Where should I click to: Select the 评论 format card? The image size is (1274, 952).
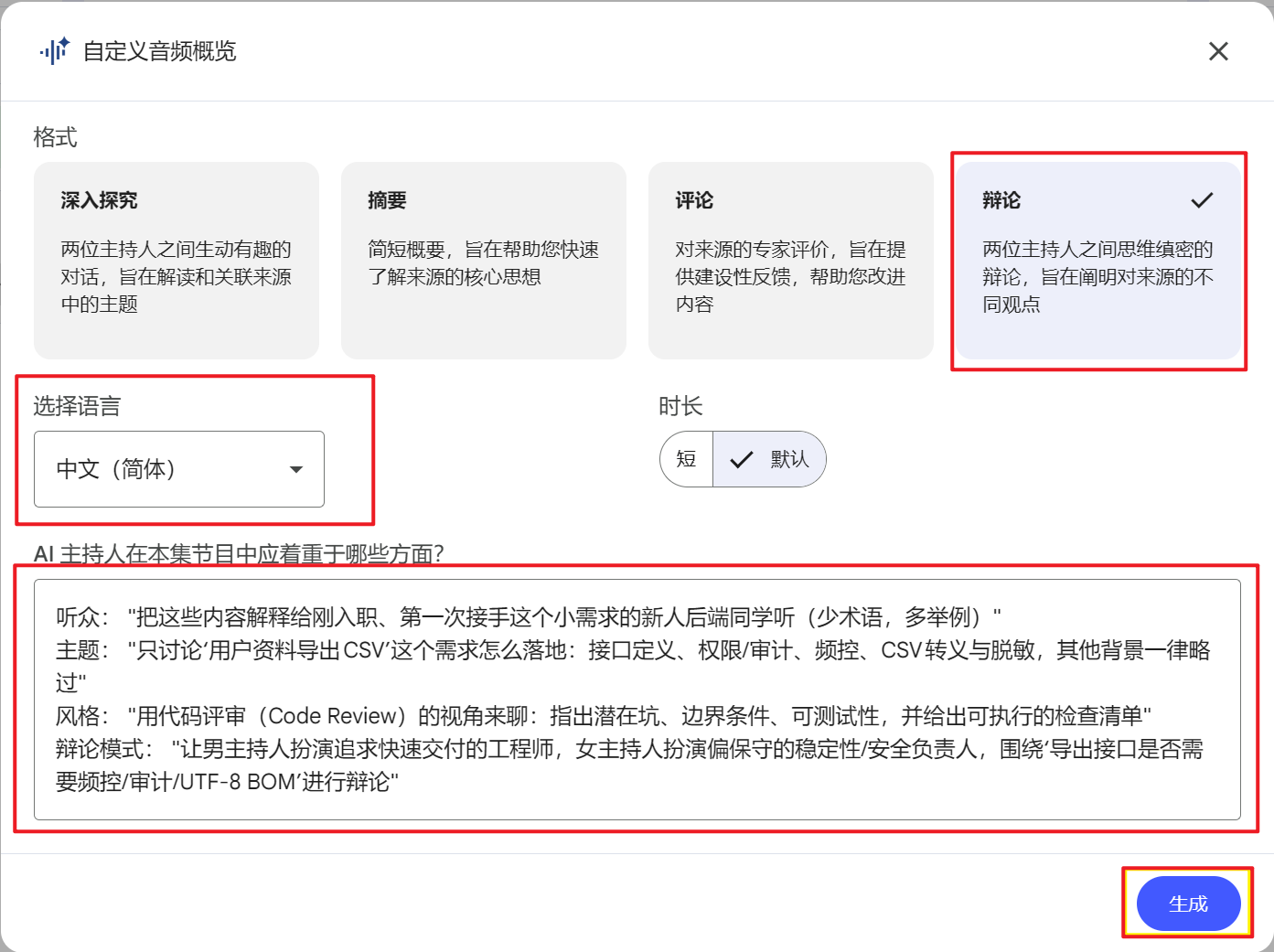[791, 261]
